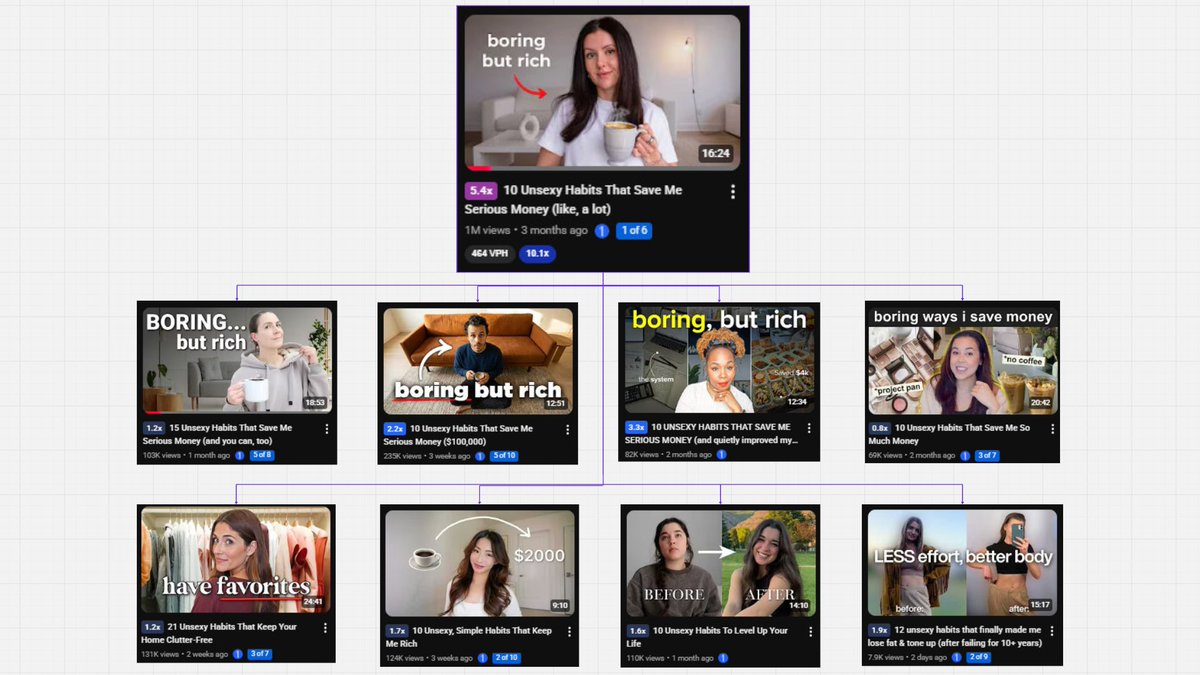Open title '10 Unsexy Habits To Level Up Your Life'
1200x675 pixels.
point(707,637)
